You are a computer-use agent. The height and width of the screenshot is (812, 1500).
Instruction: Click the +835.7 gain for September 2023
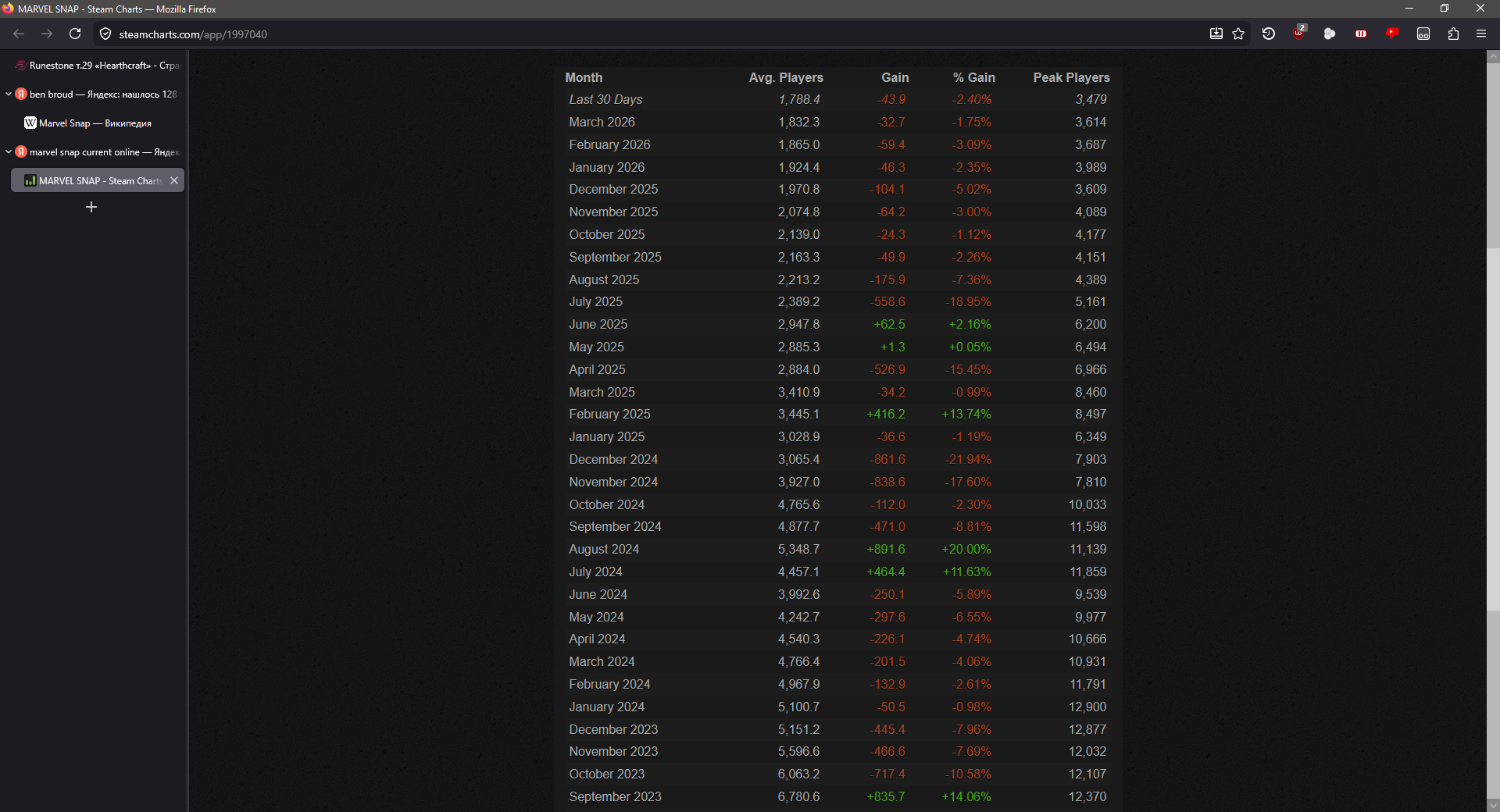tap(886, 796)
